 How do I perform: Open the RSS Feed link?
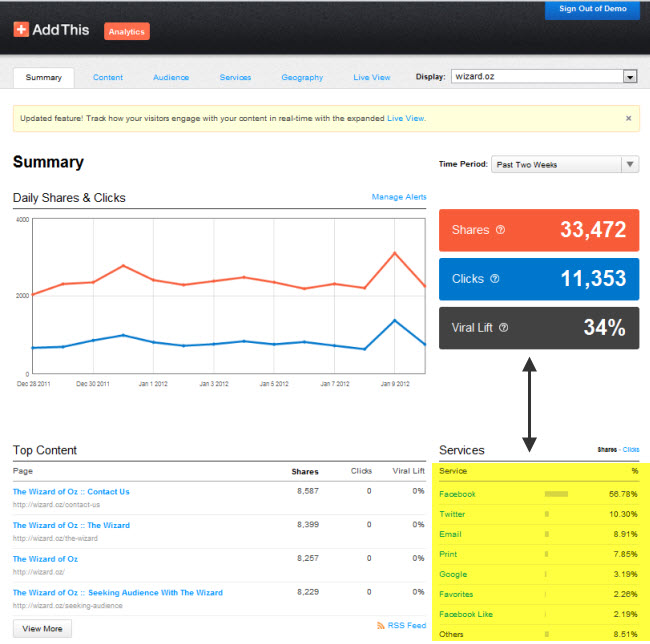click(x=407, y=625)
